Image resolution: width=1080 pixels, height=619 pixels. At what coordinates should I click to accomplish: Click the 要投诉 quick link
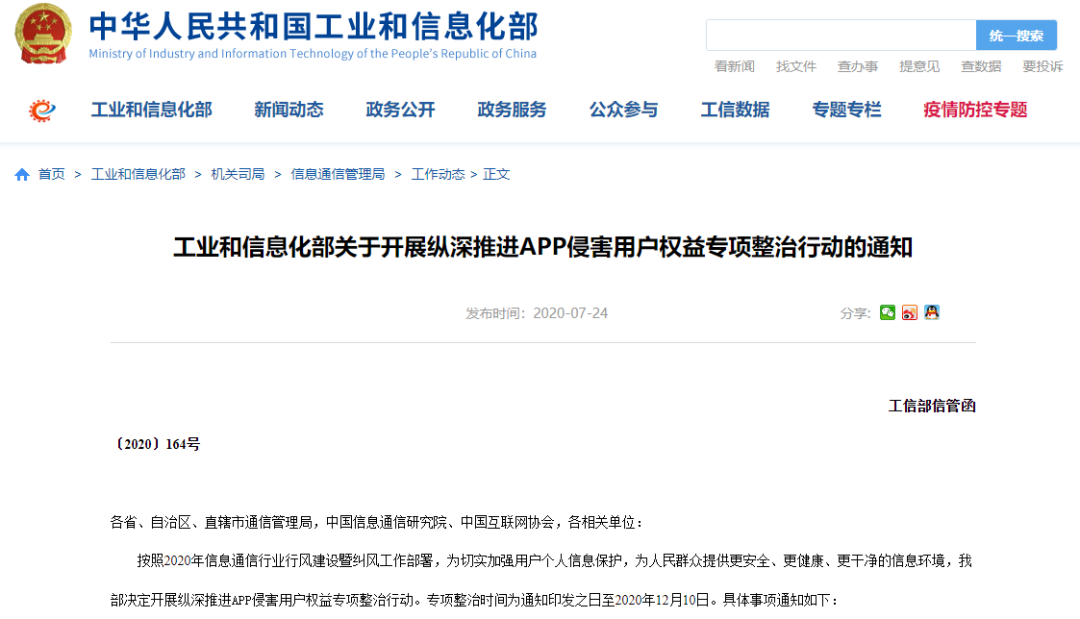1042,67
